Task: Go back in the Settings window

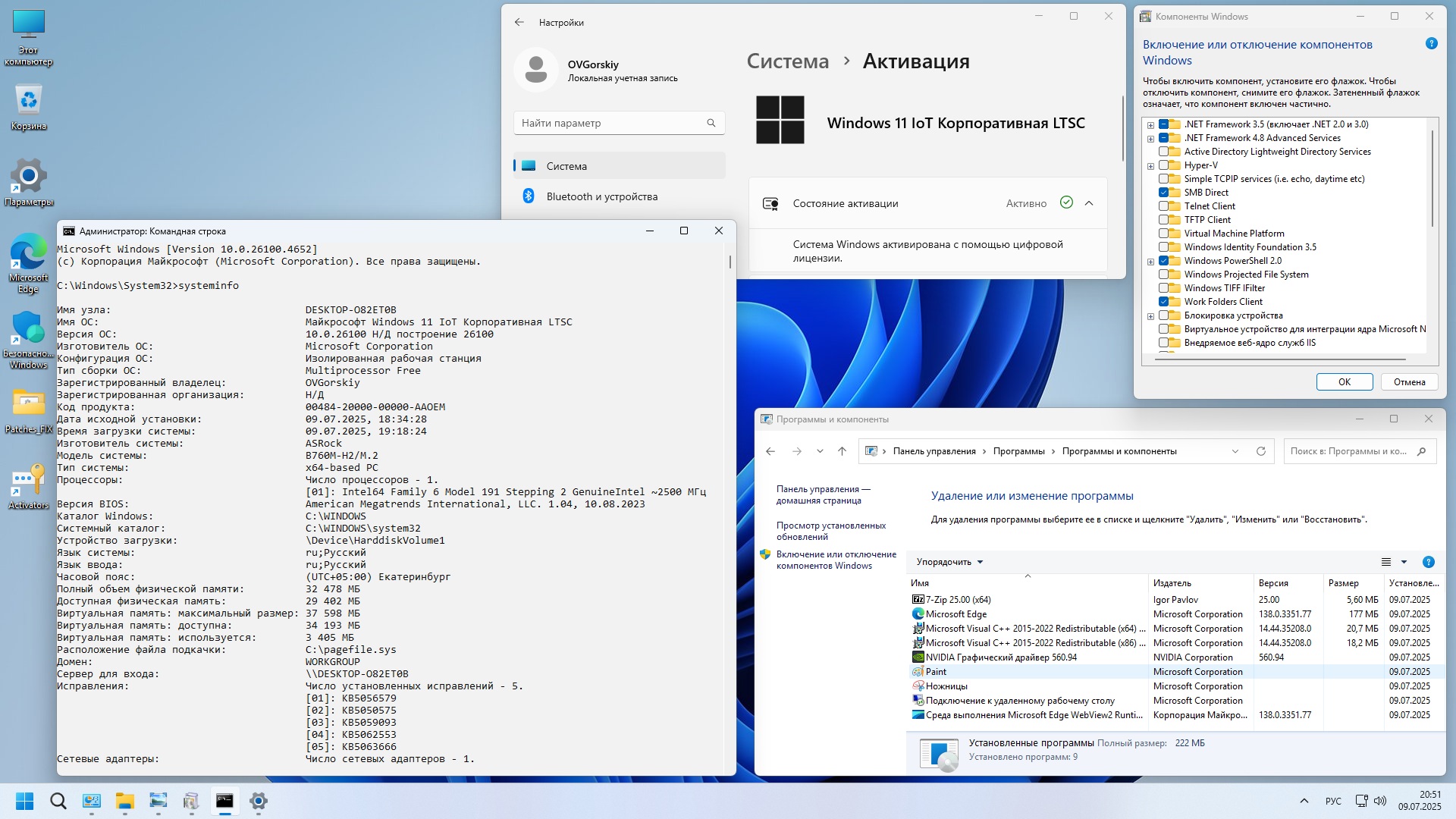Action: (519, 22)
